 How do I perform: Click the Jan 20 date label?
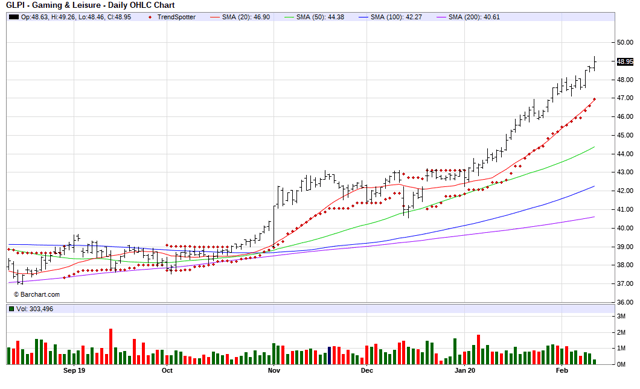pos(465,371)
